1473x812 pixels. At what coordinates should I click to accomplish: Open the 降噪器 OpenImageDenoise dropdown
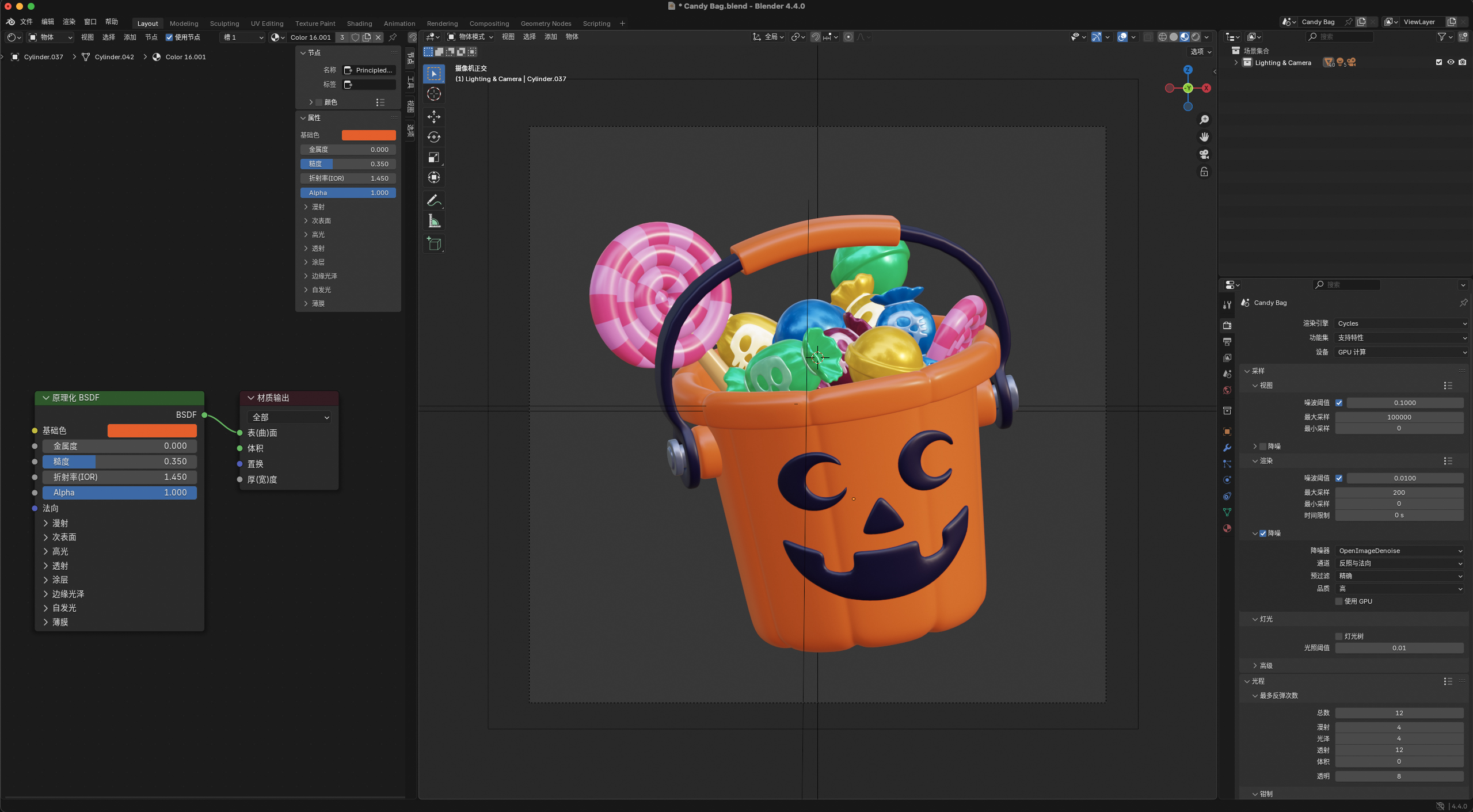click(x=1399, y=551)
